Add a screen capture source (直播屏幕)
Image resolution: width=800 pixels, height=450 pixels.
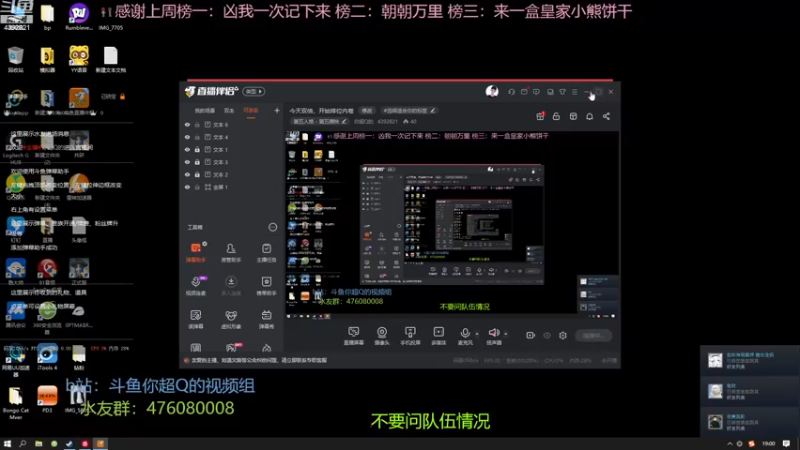(x=354, y=336)
